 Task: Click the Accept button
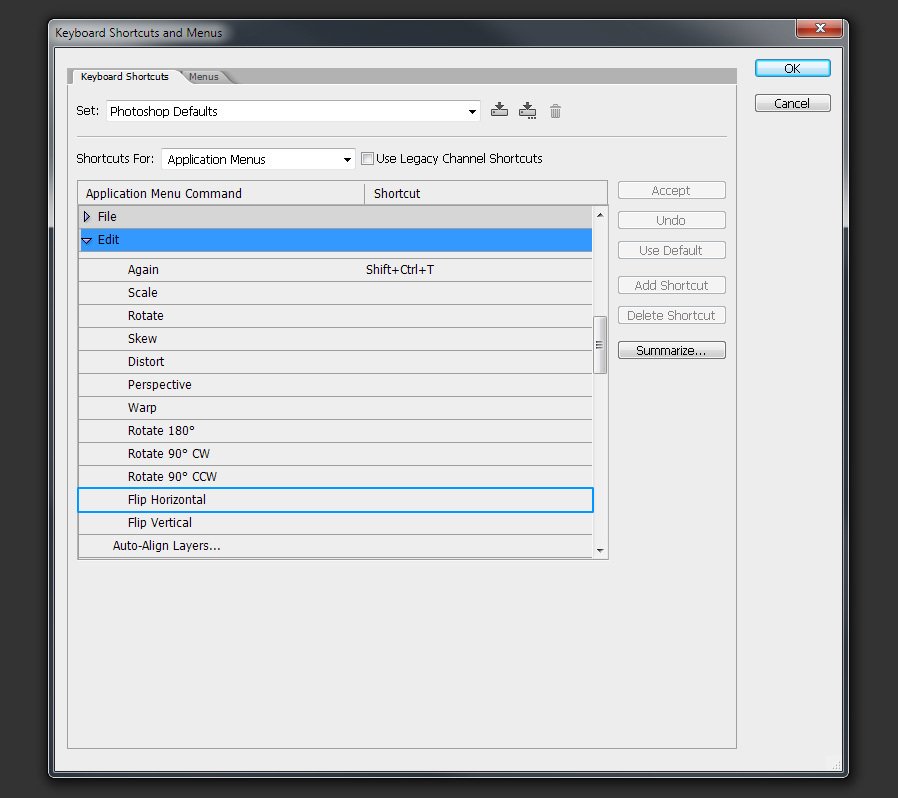672,190
